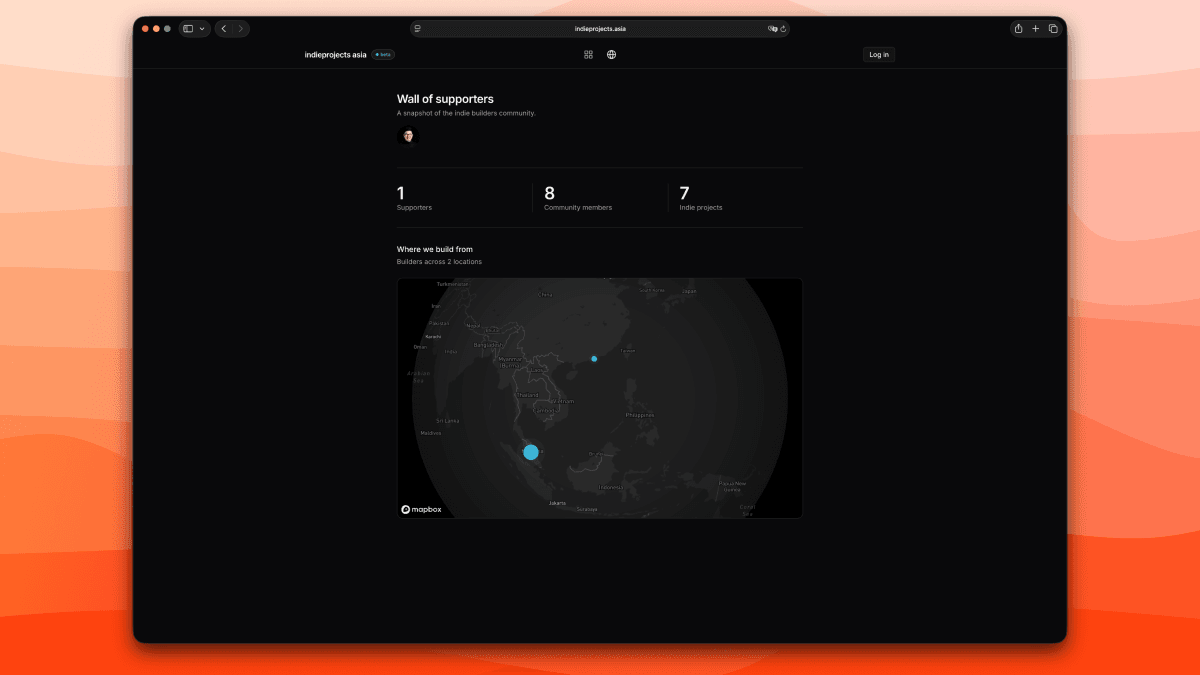The height and width of the screenshot is (675, 1200).
Task: Click the Log in button
Action: click(878, 54)
